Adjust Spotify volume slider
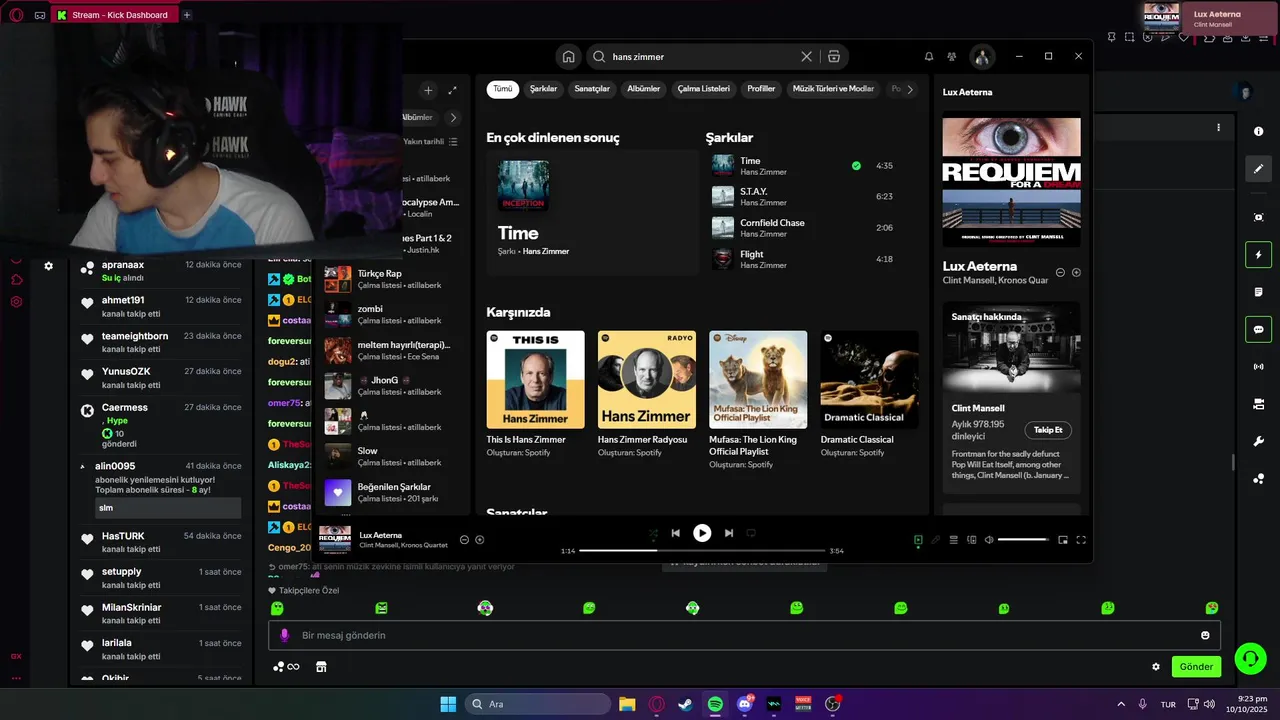This screenshot has width=1280, height=720. (1022, 540)
